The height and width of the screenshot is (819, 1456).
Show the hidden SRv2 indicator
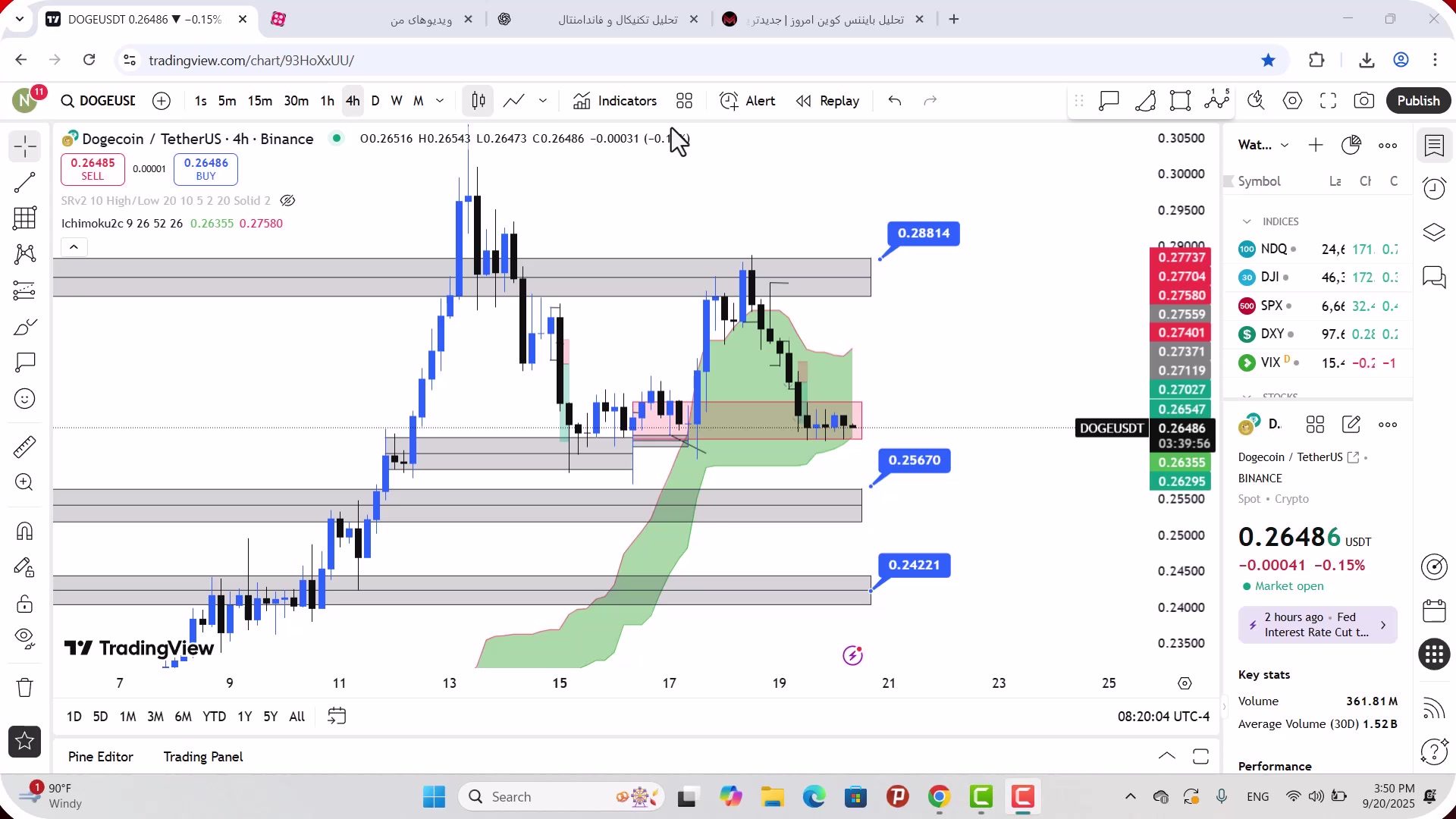(x=287, y=201)
